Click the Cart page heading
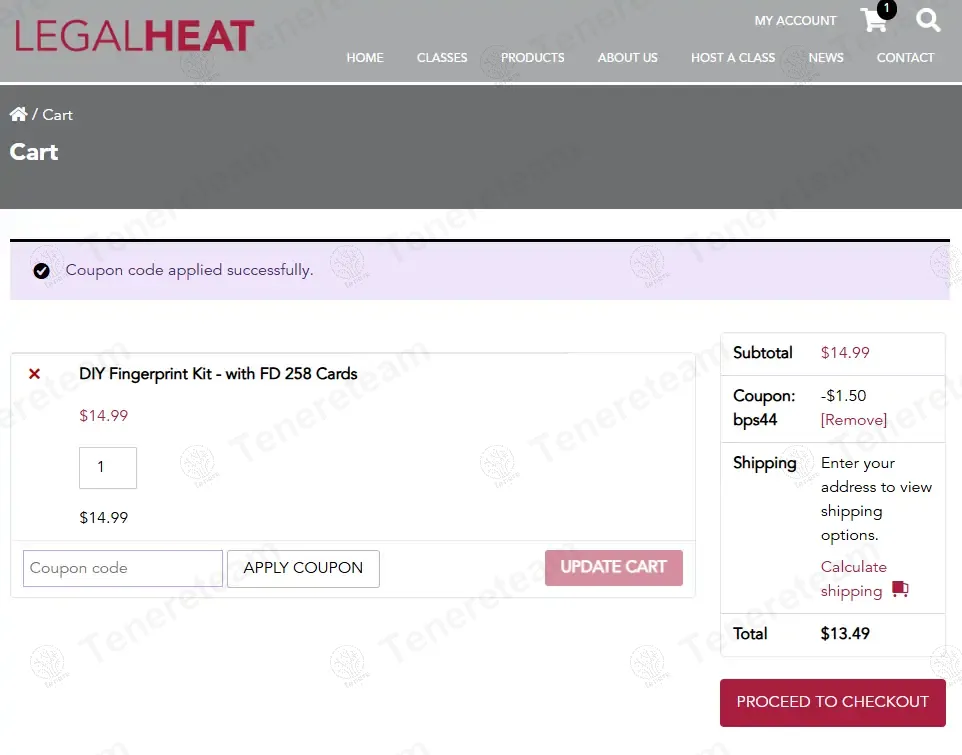 pos(34,152)
